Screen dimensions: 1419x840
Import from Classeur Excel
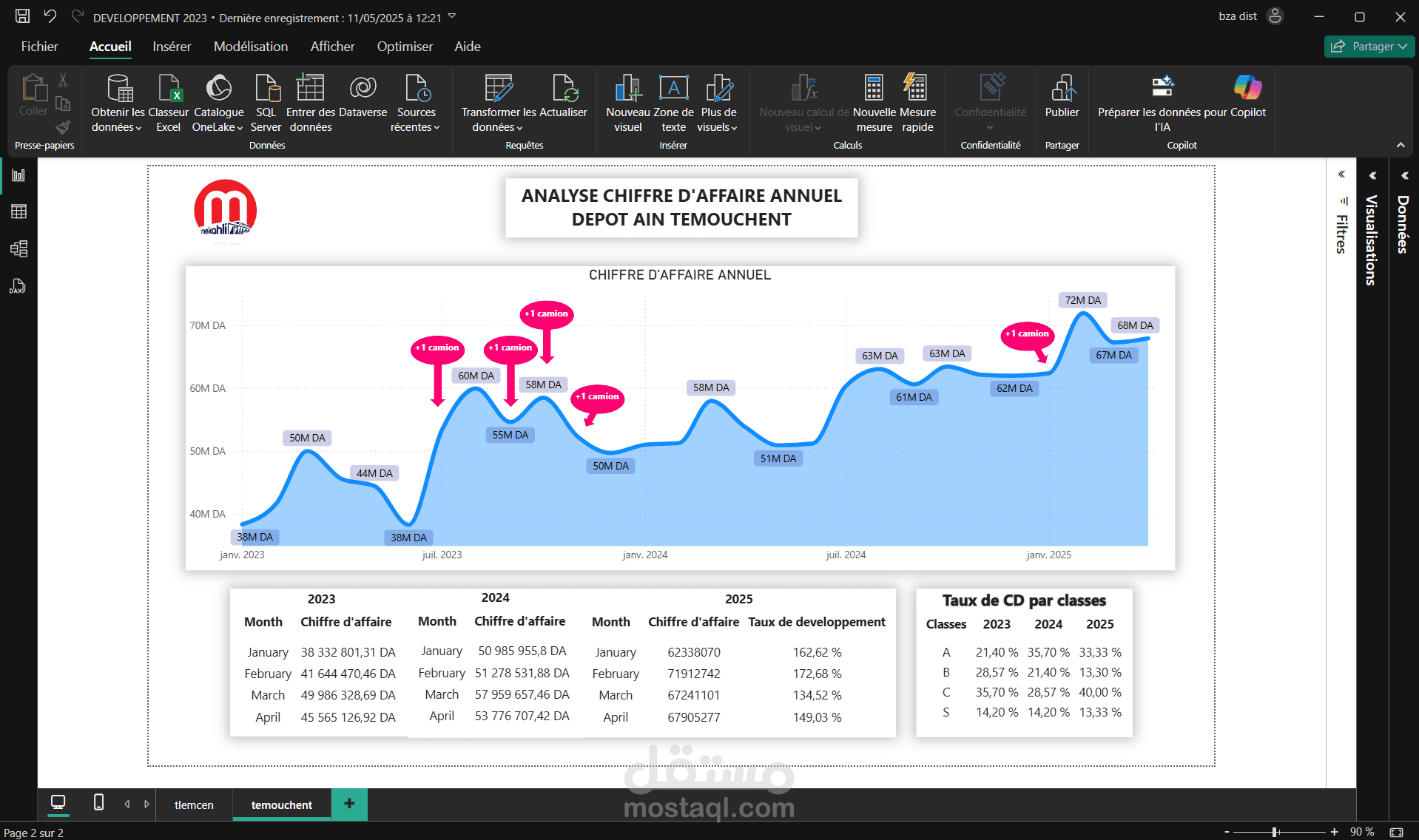tap(169, 104)
